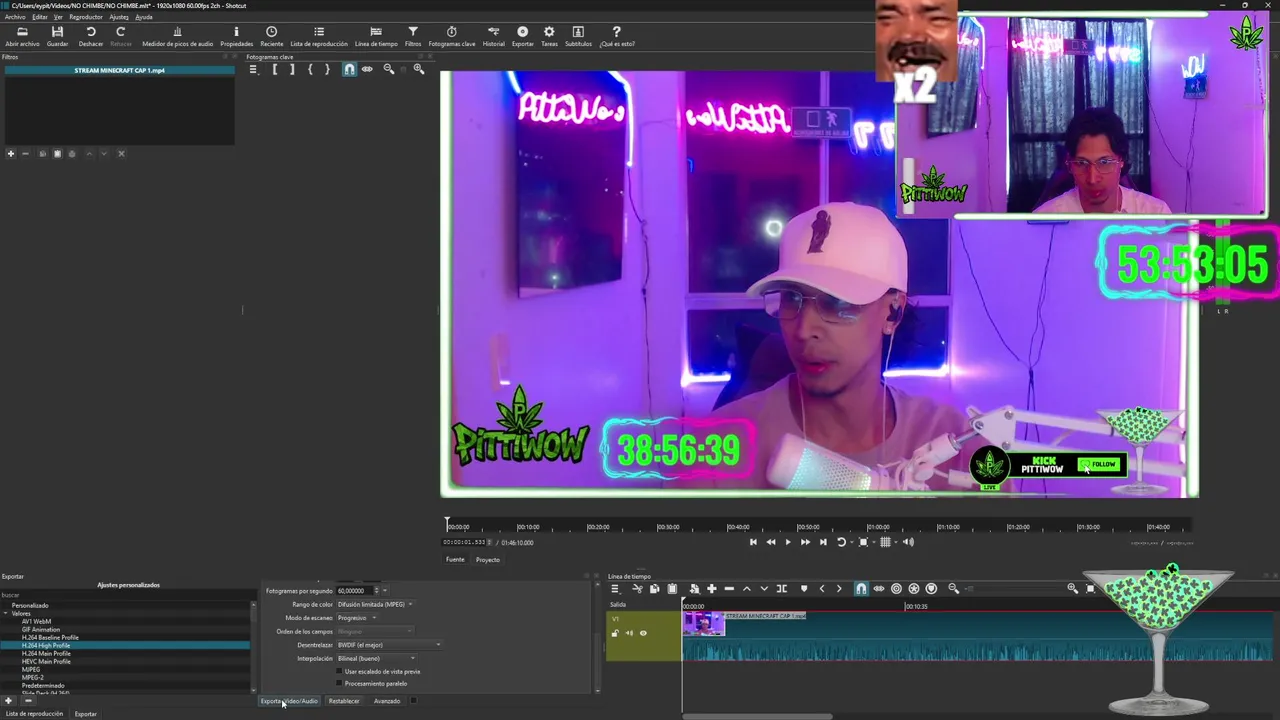Image resolution: width=1280 pixels, height=720 pixels.
Task: Open the keyframes hamburger menu
Action: point(253,69)
